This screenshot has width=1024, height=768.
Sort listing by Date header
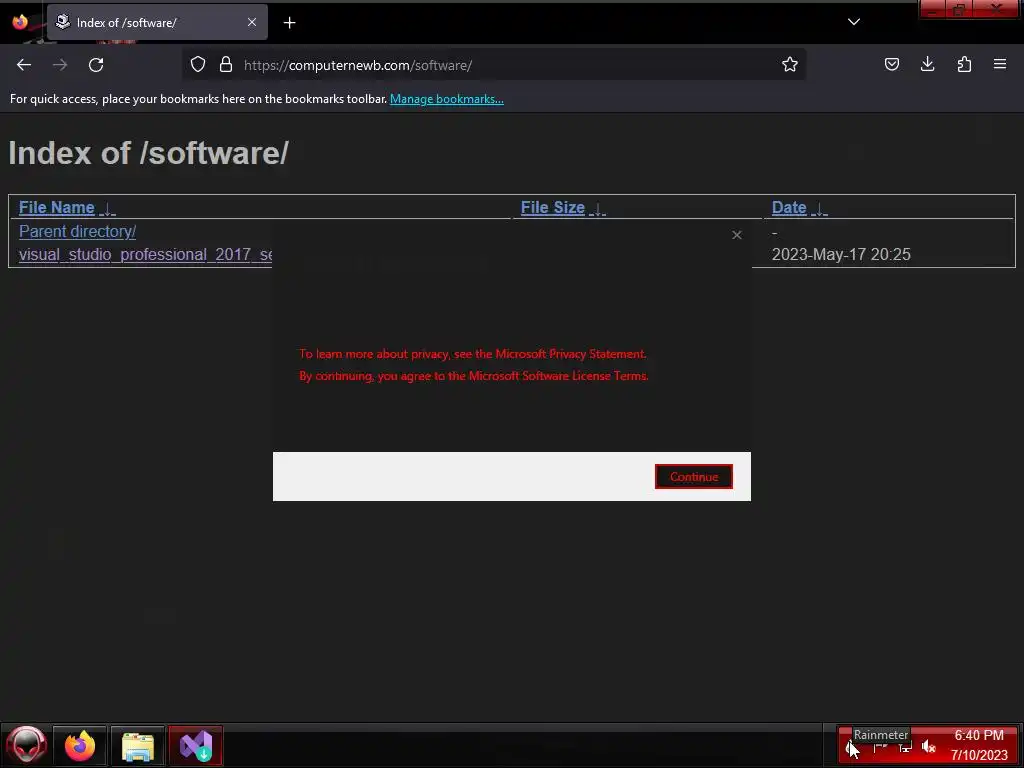[789, 208]
